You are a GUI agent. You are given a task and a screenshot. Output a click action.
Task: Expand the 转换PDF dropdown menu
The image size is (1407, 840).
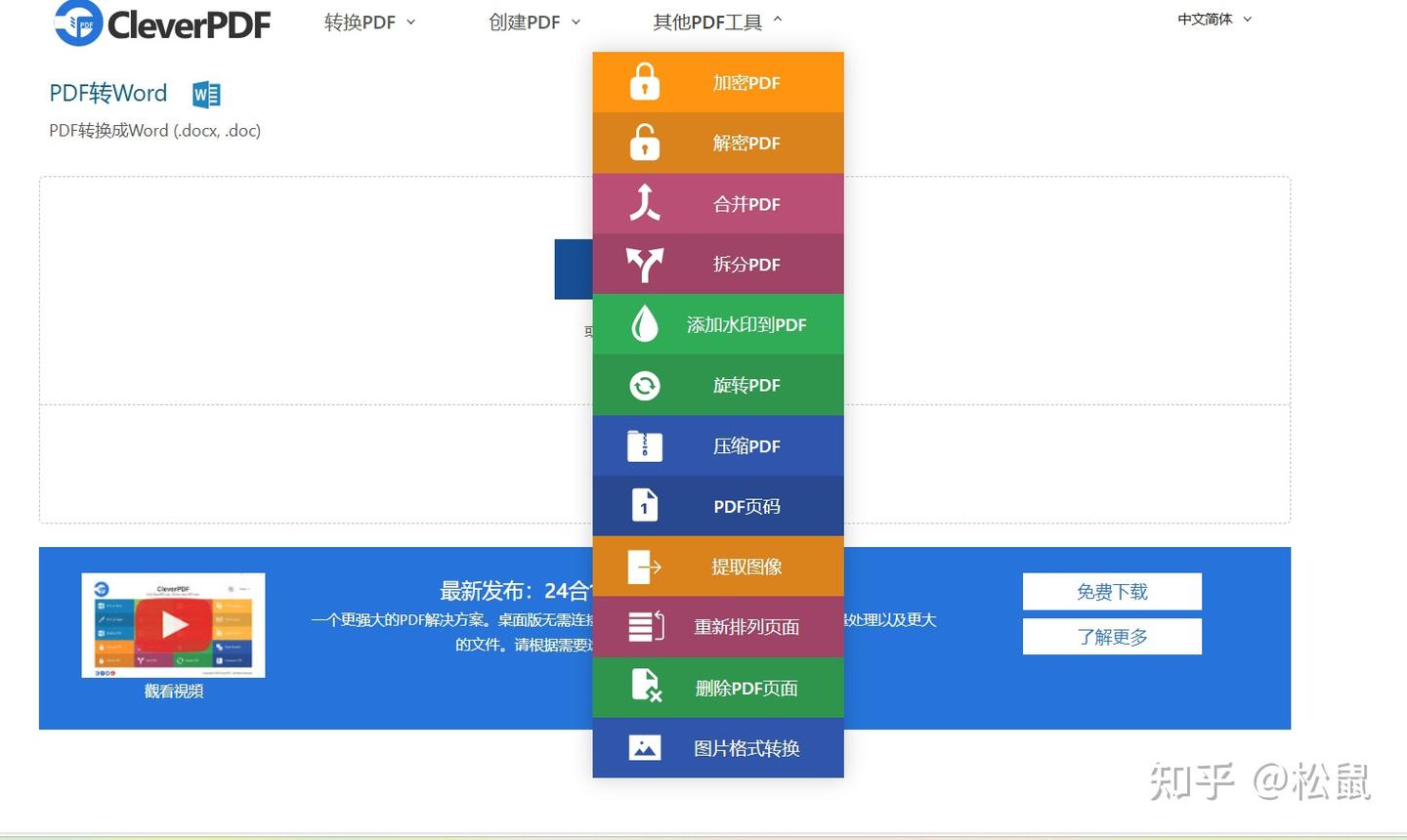click(370, 21)
